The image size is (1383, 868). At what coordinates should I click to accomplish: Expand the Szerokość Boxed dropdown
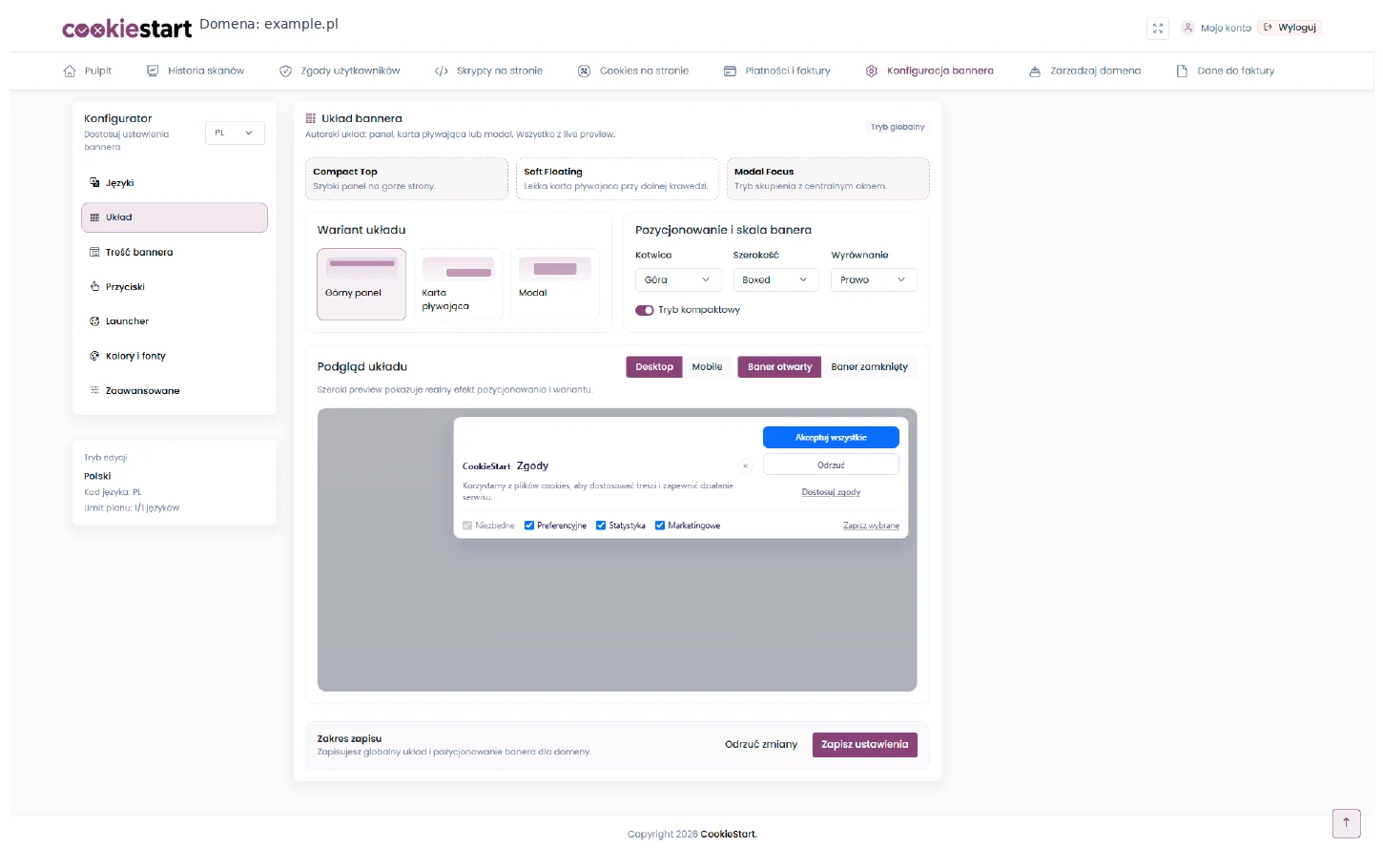[x=775, y=279]
